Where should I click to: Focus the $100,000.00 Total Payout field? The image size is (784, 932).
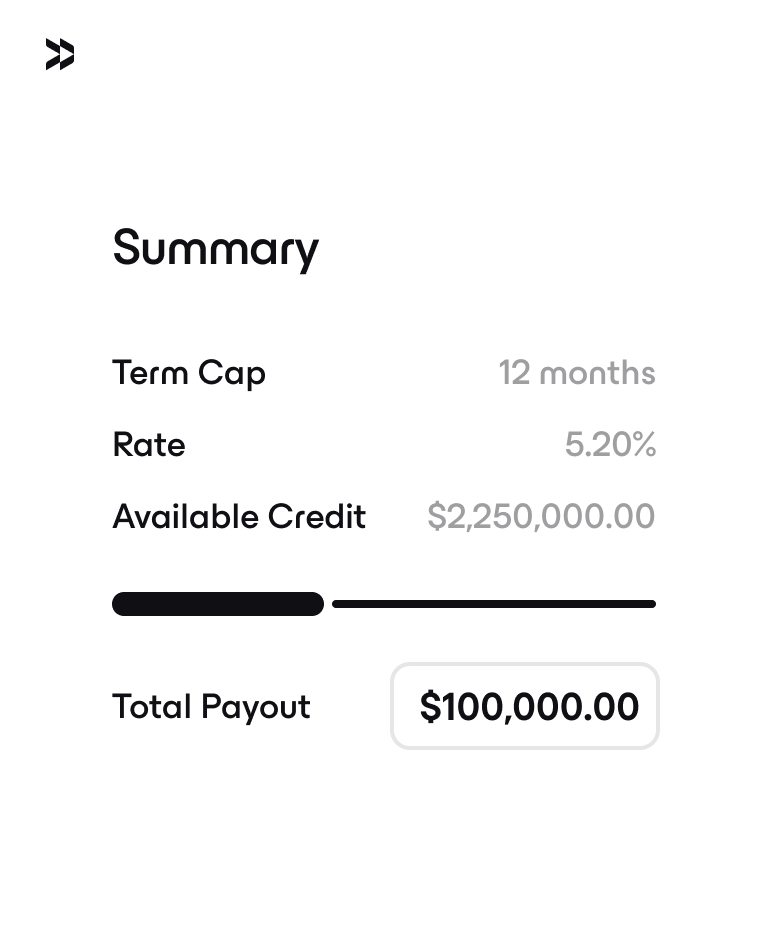pos(525,706)
